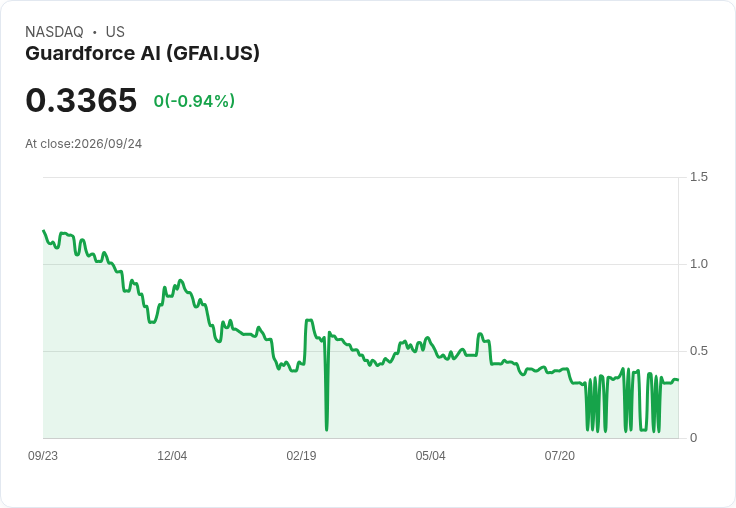Click the Guardforce AI (GFAI.US) title
Viewport: 736px width, 508px height.
[x=142, y=53]
